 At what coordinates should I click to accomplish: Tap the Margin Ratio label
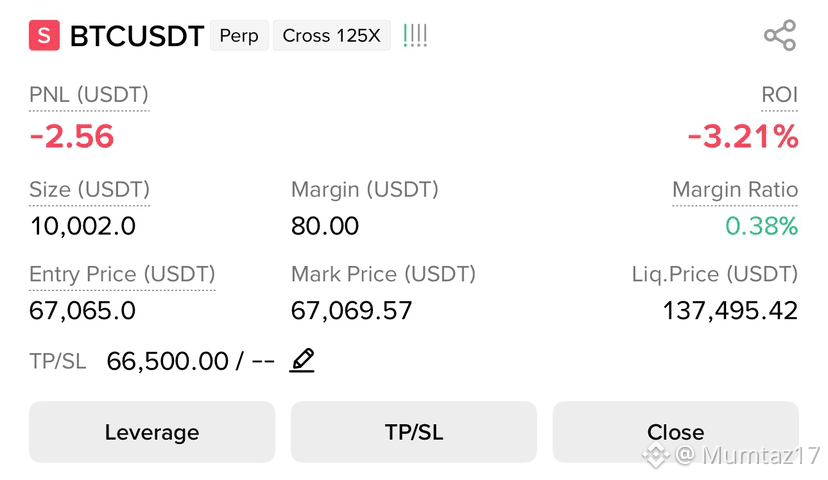pyautogui.click(x=735, y=190)
